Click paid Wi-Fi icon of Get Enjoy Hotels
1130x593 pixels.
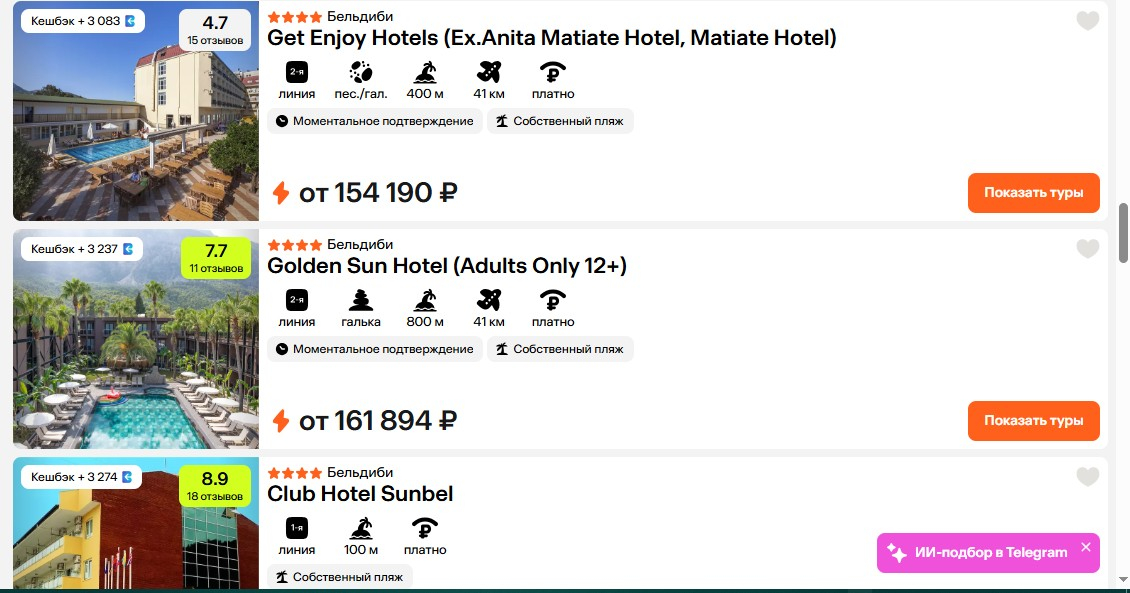pyautogui.click(x=553, y=72)
